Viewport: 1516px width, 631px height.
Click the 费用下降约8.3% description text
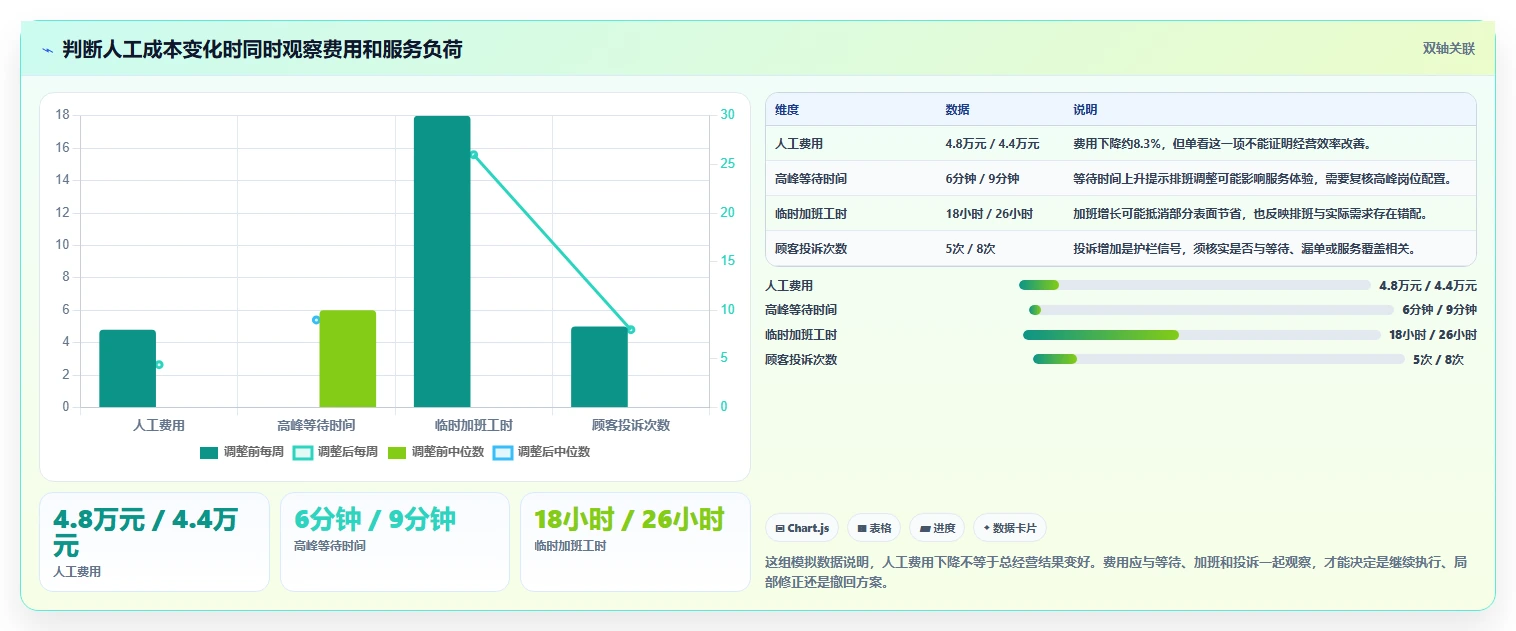click(1222, 144)
